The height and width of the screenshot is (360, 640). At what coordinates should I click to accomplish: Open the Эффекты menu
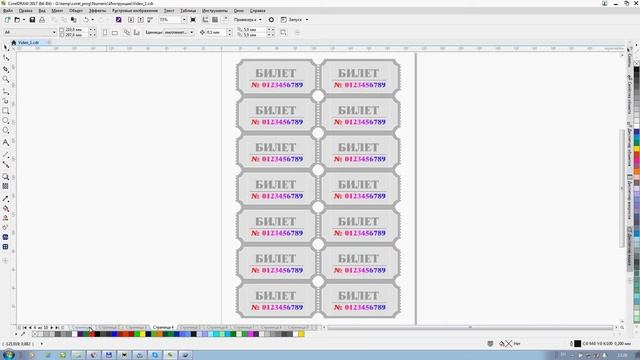pyautogui.click(x=97, y=11)
